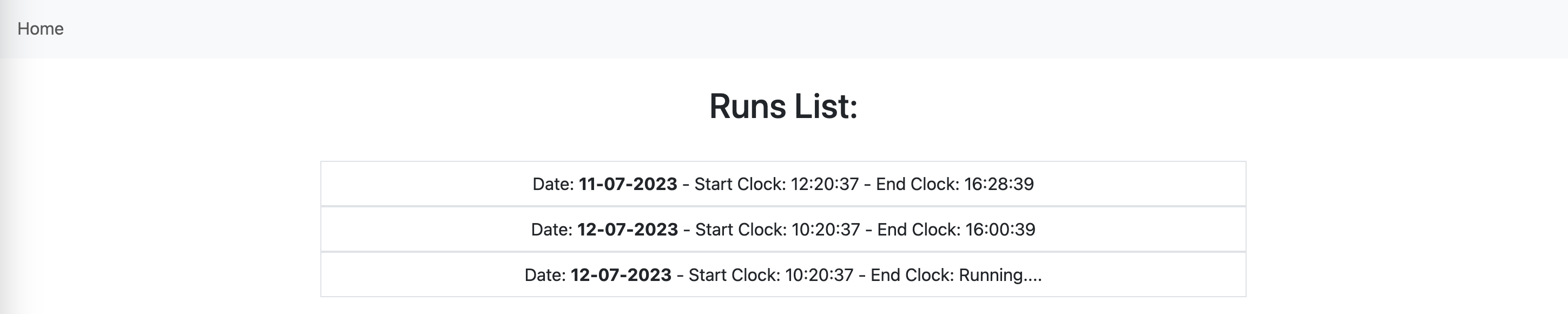Screen dimensions: 1568x314
Task: Click the Date label in first run
Action: point(554,184)
